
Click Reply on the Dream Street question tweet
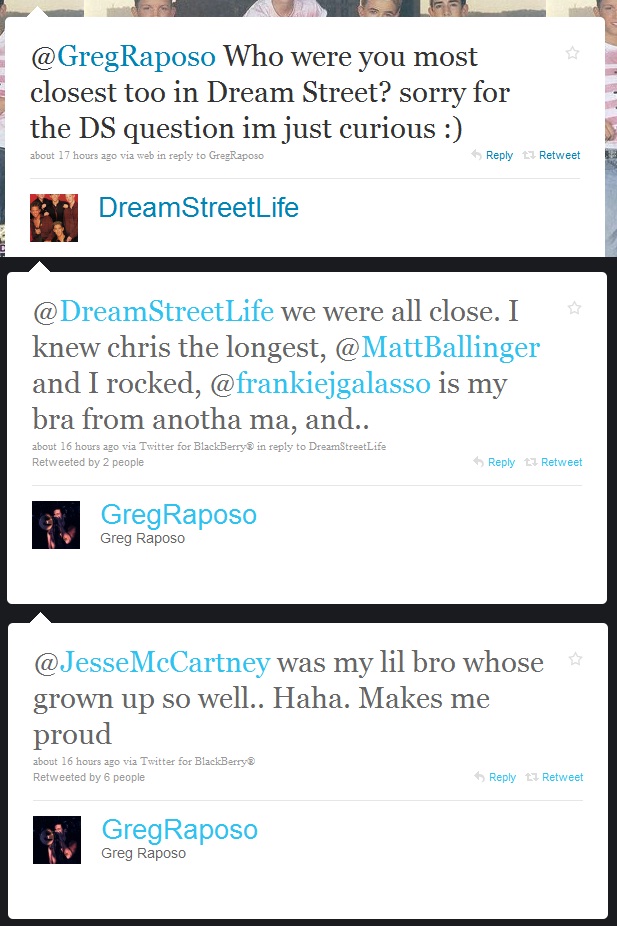[492, 155]
